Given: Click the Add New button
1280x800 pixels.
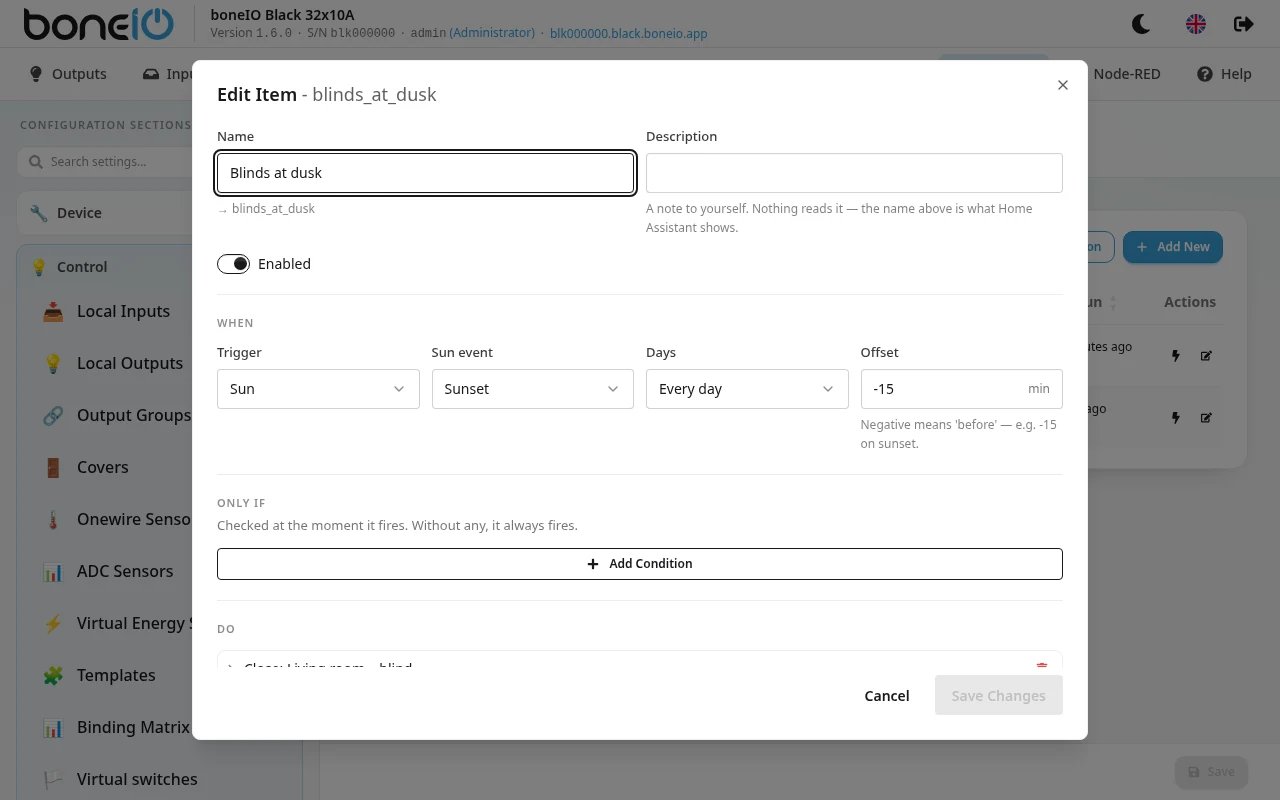Looking at the screenshot, I should coord(1173,247).
